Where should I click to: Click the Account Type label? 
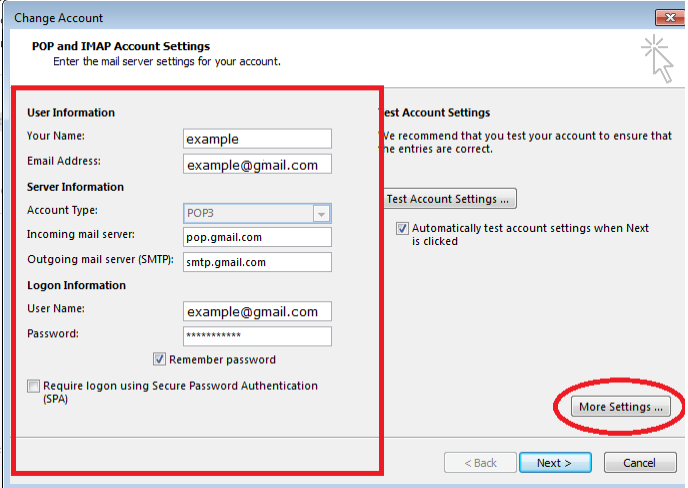pos(62,210)
